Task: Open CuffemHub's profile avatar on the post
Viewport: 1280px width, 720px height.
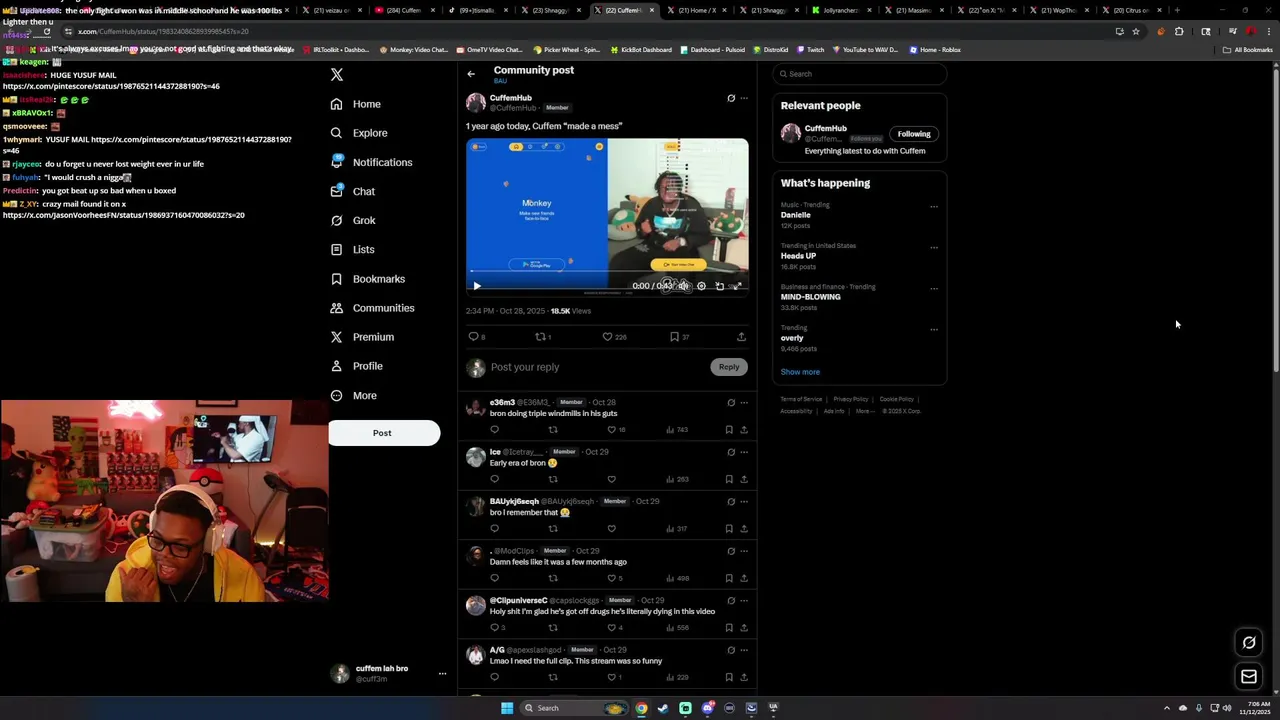Action: click(476, 102)
